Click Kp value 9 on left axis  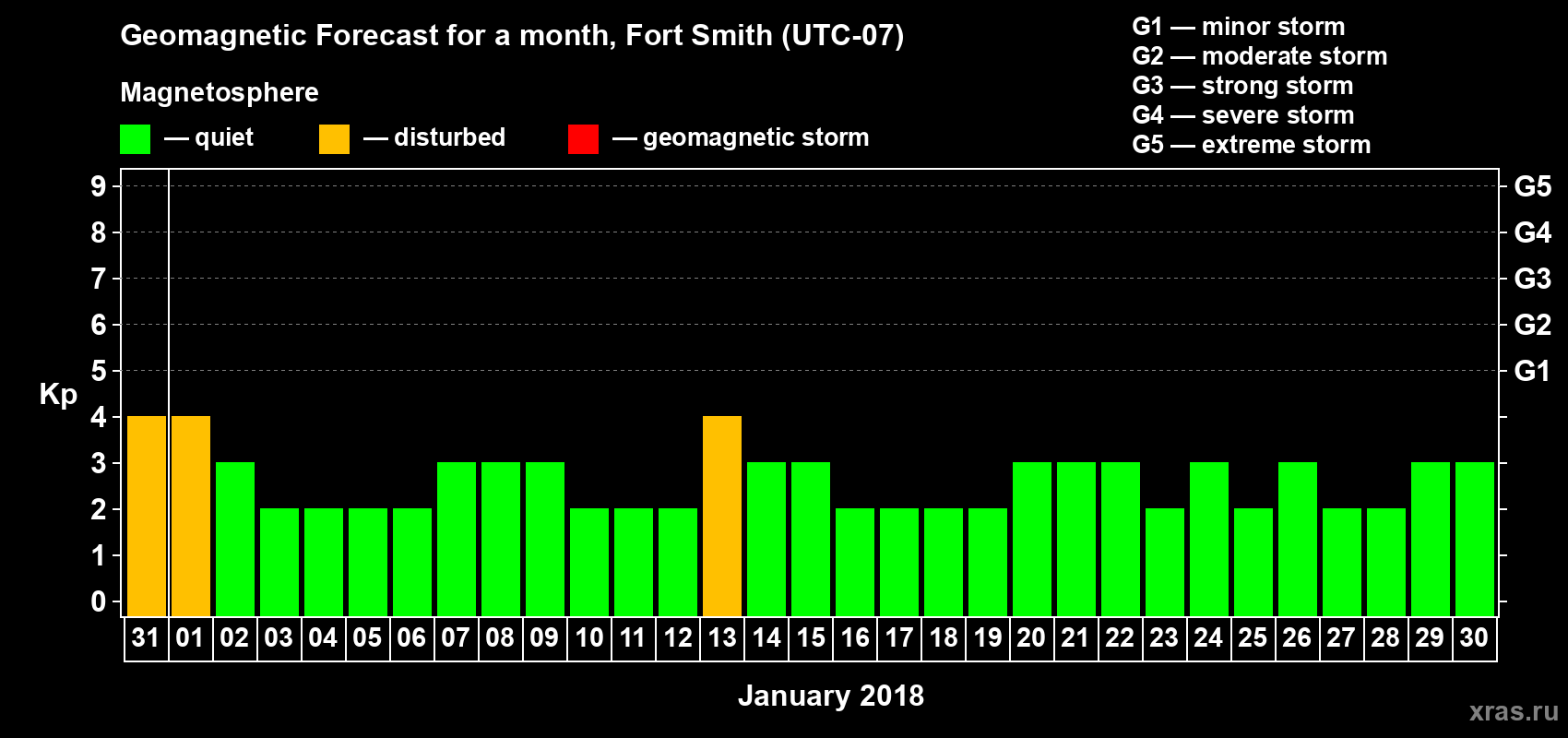pyautogui.click(x=99, y=186)
